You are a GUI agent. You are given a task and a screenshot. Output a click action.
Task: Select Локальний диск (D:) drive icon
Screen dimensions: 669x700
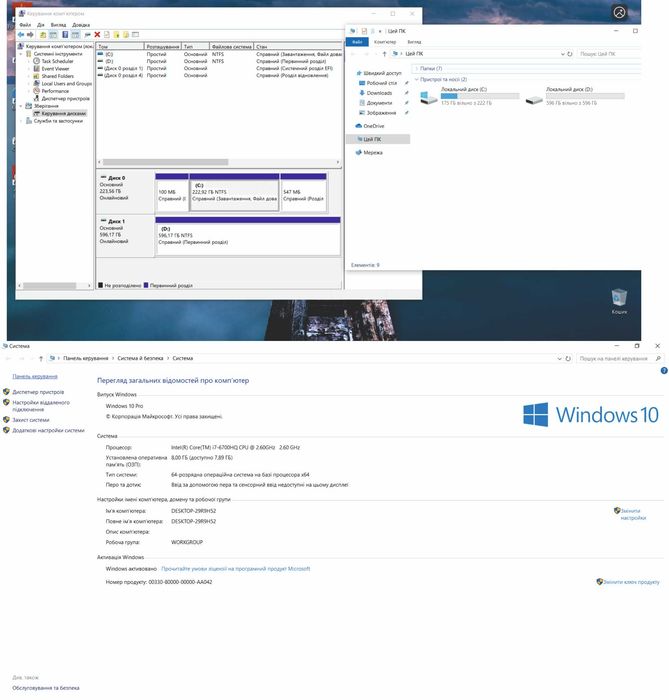(x=534, y=99)
